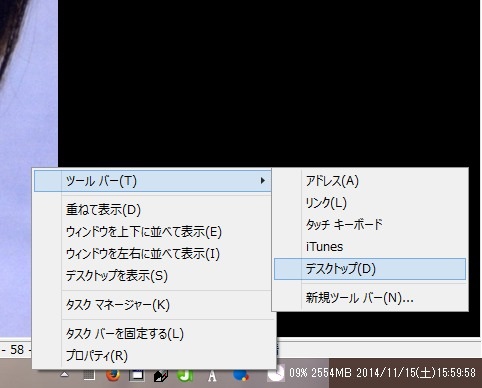Click the IME 'A' input mode icon
This screenshot has width=482, height=388.
click(212, 376)
